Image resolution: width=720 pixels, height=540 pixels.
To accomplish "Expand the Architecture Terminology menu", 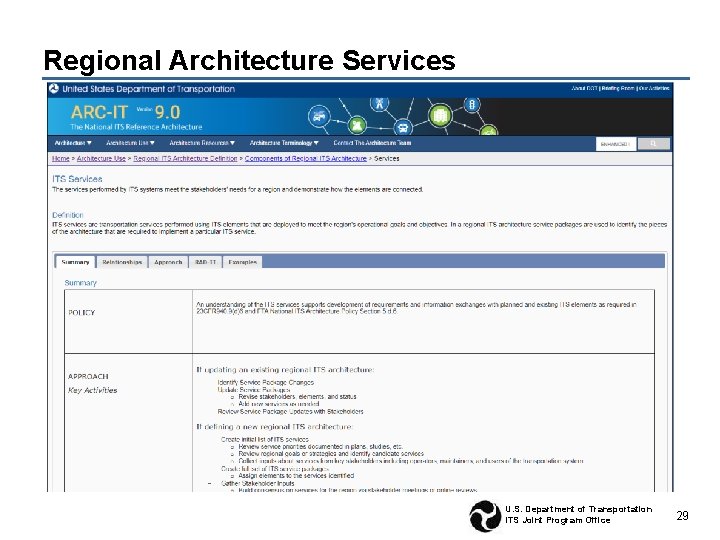I will (284, 143).
